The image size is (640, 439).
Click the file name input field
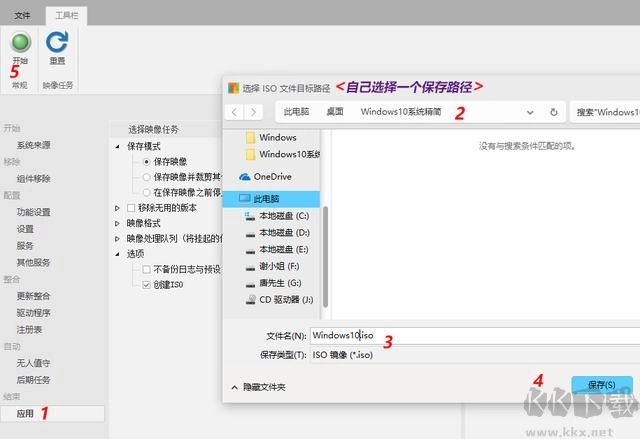pyautogui.click(x=470, y=335)
